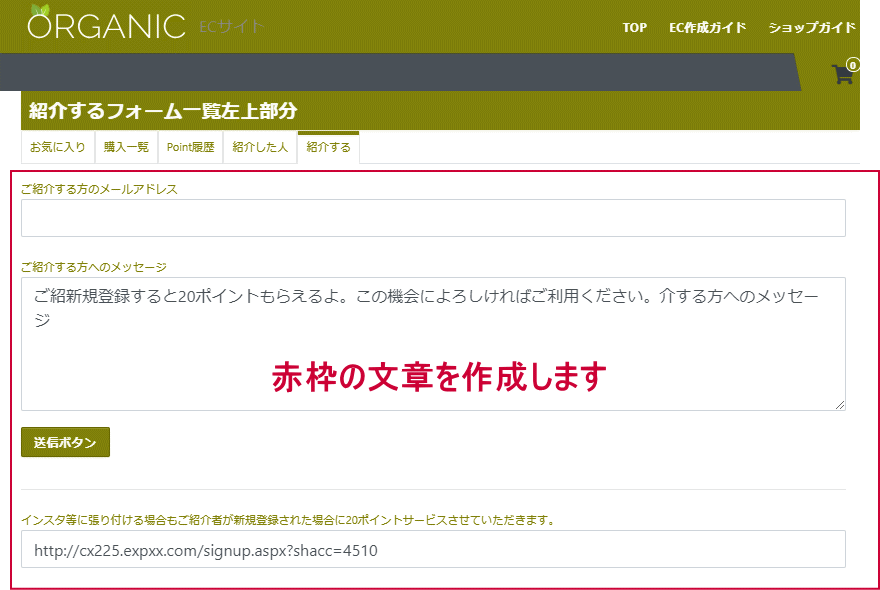The height and width of the screenshot is (590, 880).
Task: Switch to お気に入り tab
Action: click(x=58, y=147)
